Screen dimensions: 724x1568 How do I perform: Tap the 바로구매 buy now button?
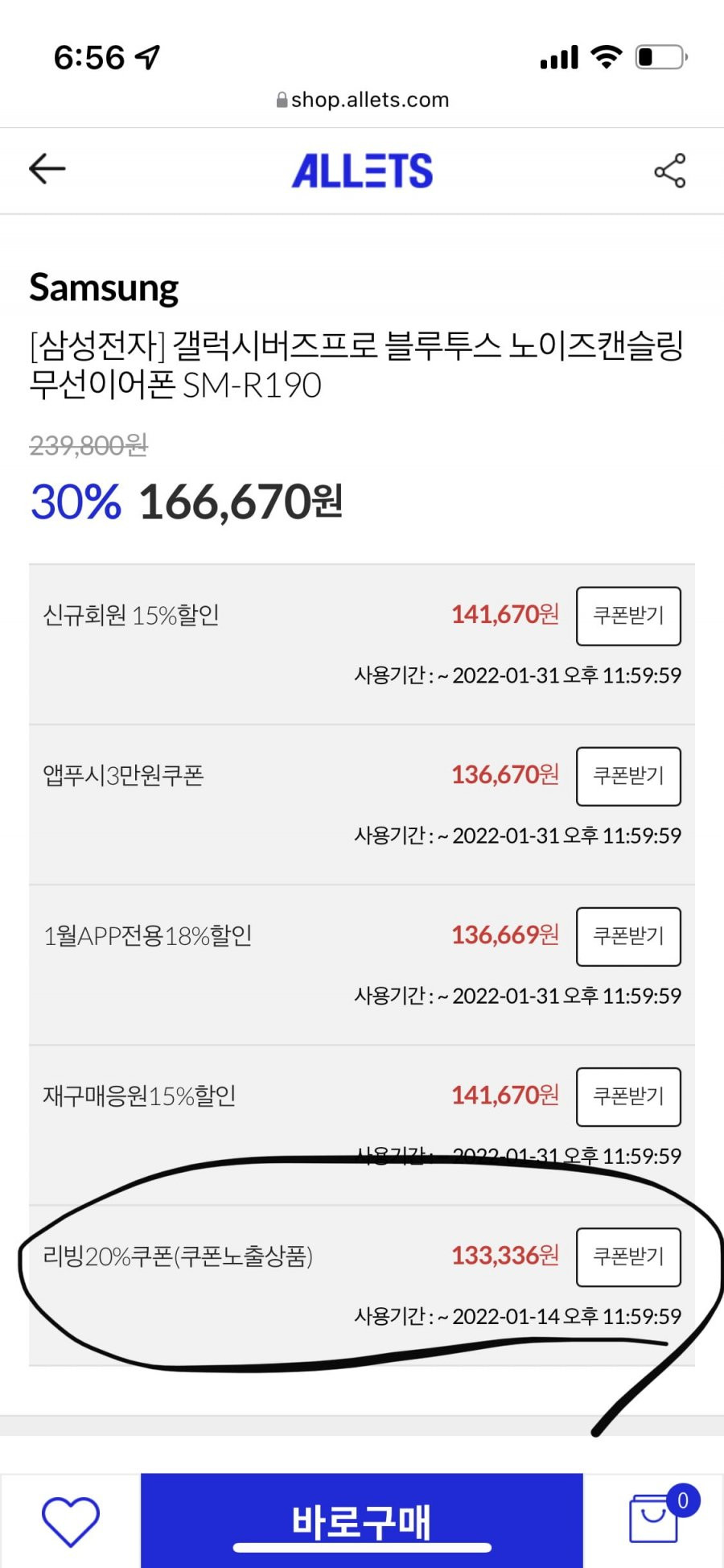click(x=362, y=1521)
